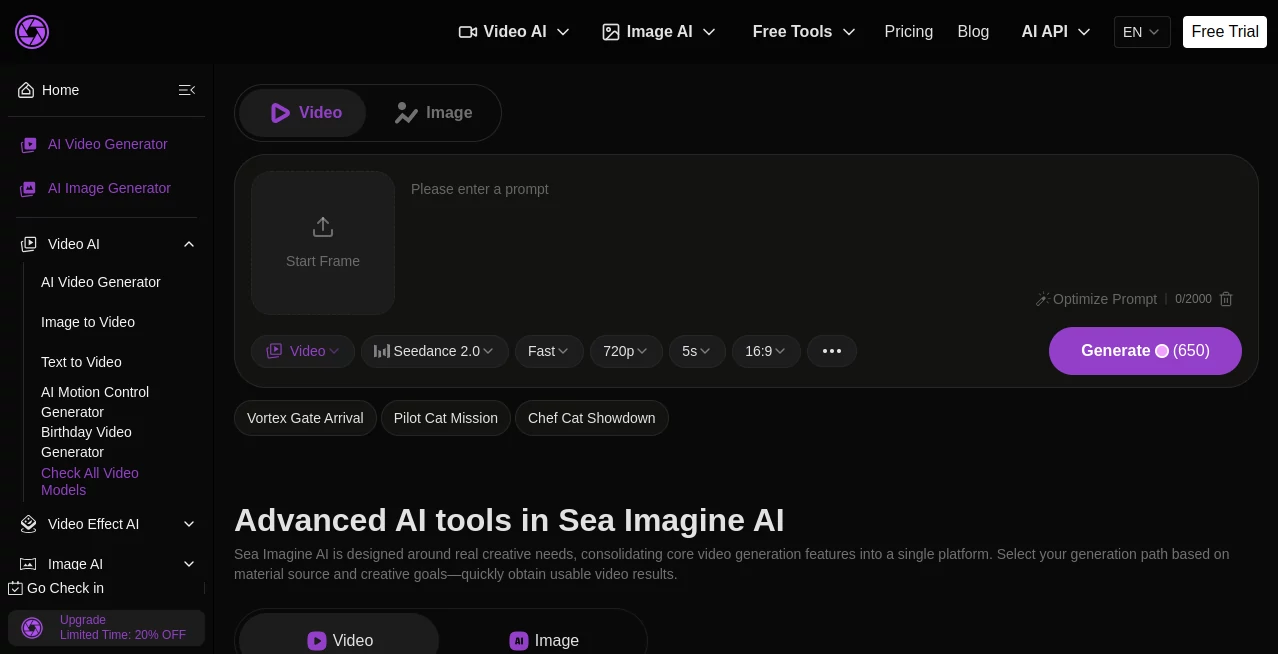Open the Free Tools navigation menu
The image size is (1278, 654).
(804, 32)
